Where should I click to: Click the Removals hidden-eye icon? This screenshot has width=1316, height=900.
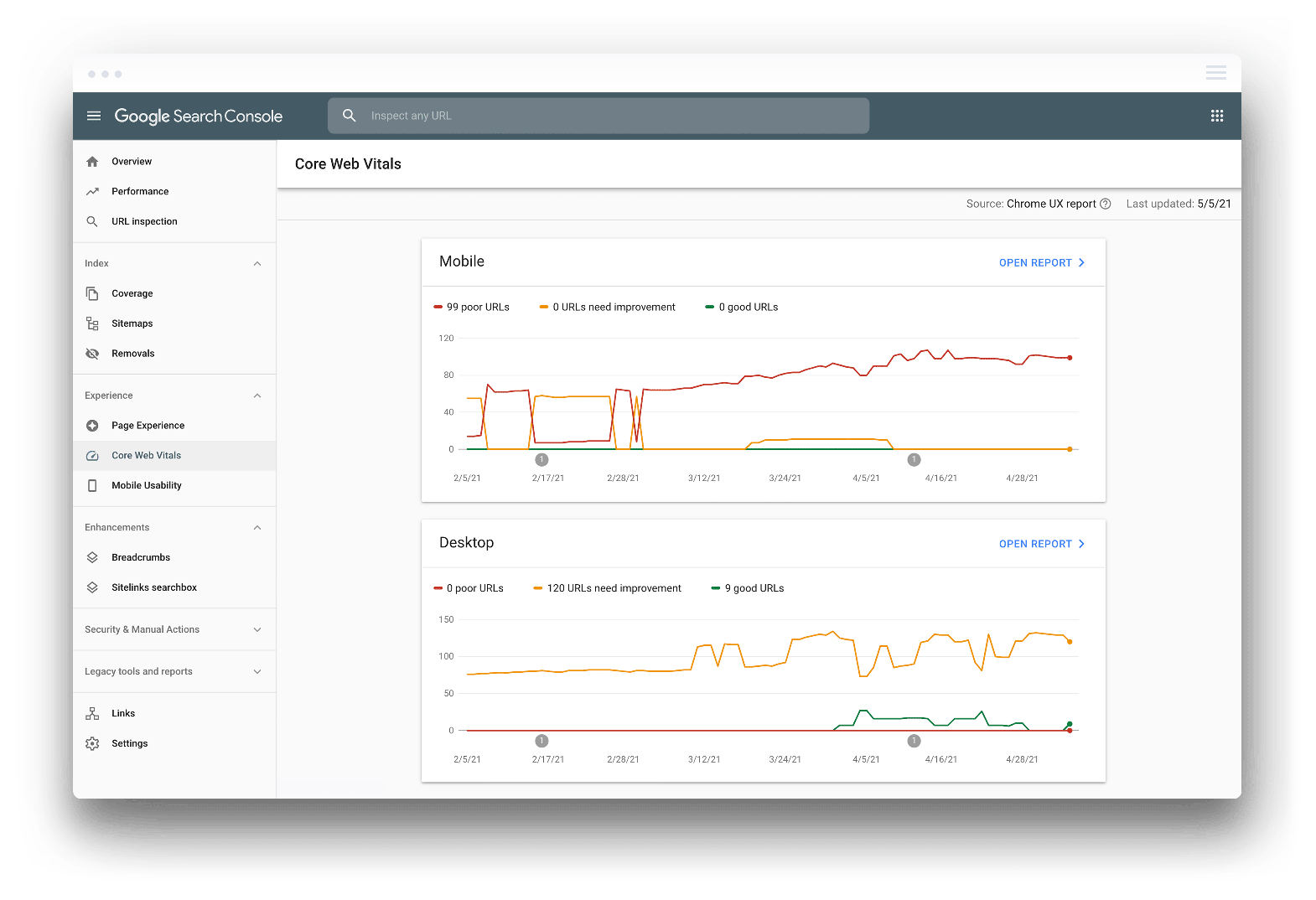(x=92, y=354)
